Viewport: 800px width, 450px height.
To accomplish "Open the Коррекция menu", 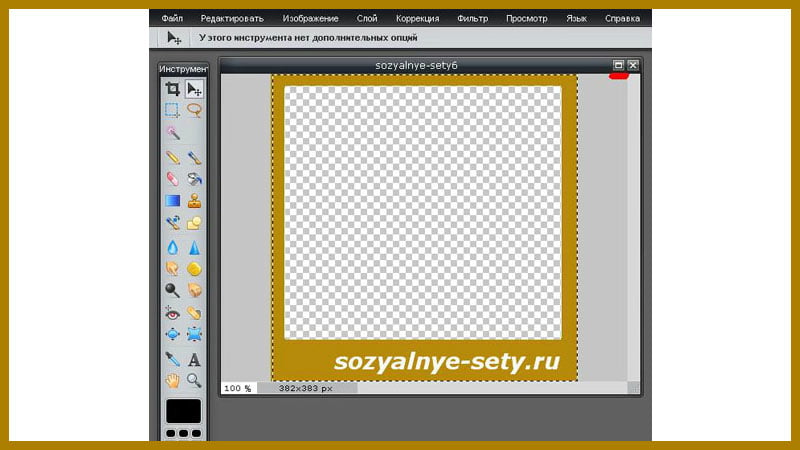I will tap(417, 18).
